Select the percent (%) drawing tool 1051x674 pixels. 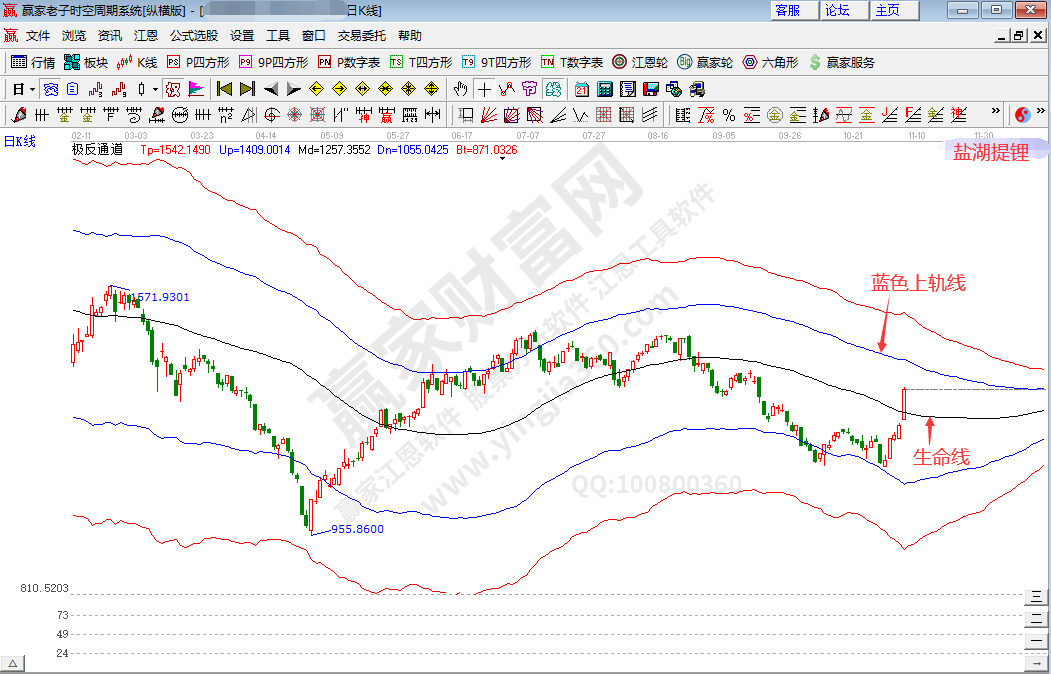pyautogui.click(x=729, y=114)
